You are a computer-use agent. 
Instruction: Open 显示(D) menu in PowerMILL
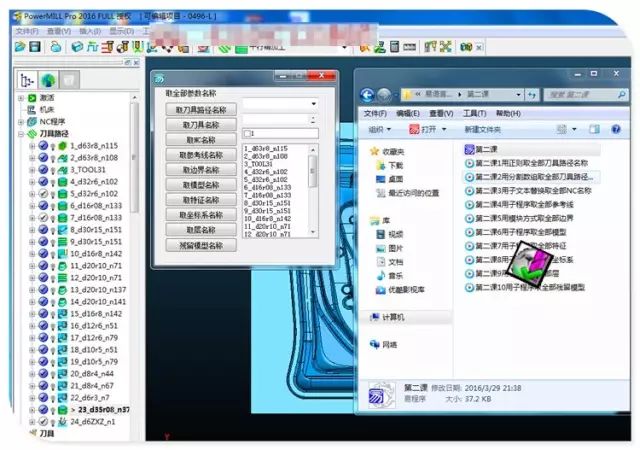coord(122,31)
